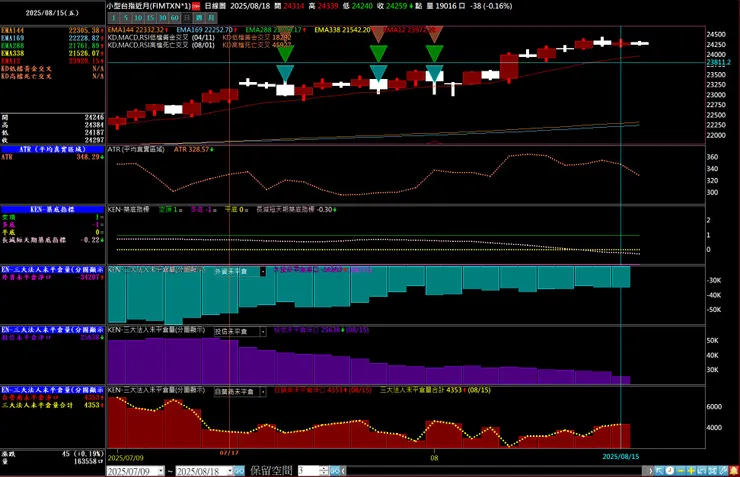Click the 07/17 date label on time axis

coord(229,453)
